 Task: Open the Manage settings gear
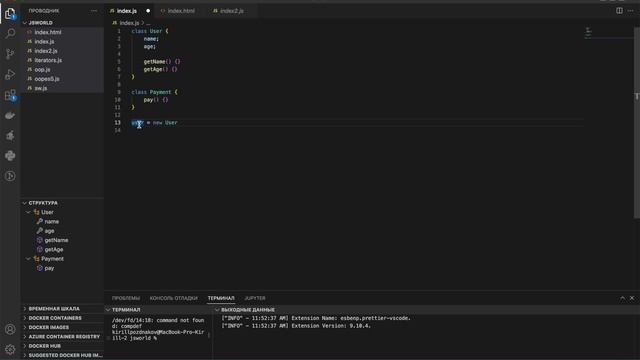(10, 349)
